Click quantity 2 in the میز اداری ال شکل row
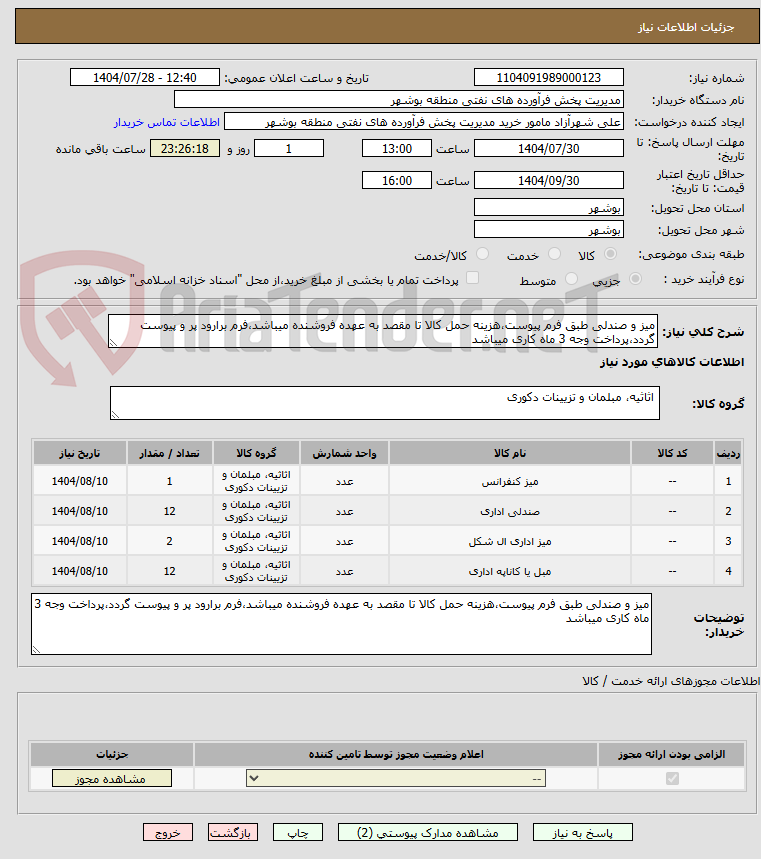The image size is (761, 859). pos(169,541)
